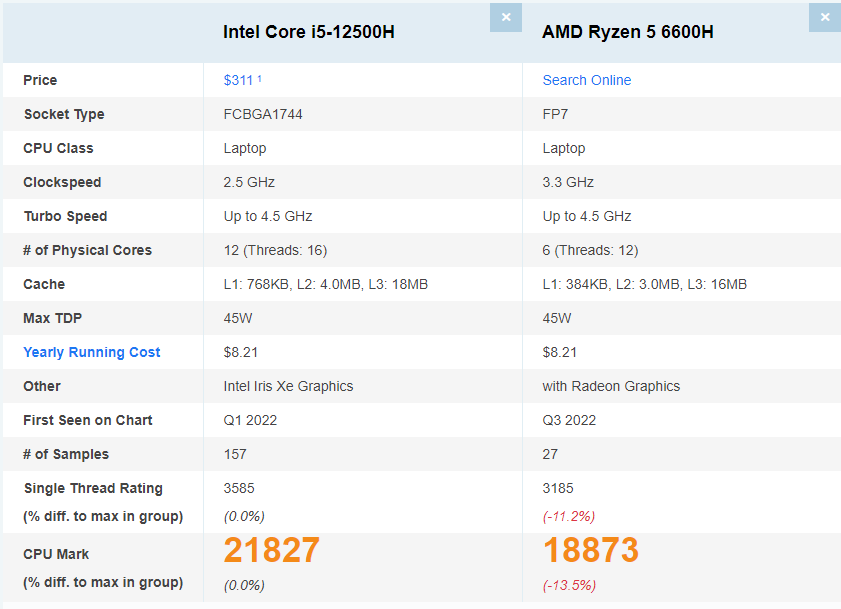Click the Price row label
The width and height of the screenshot is (841, 609).
coord(40,80)
